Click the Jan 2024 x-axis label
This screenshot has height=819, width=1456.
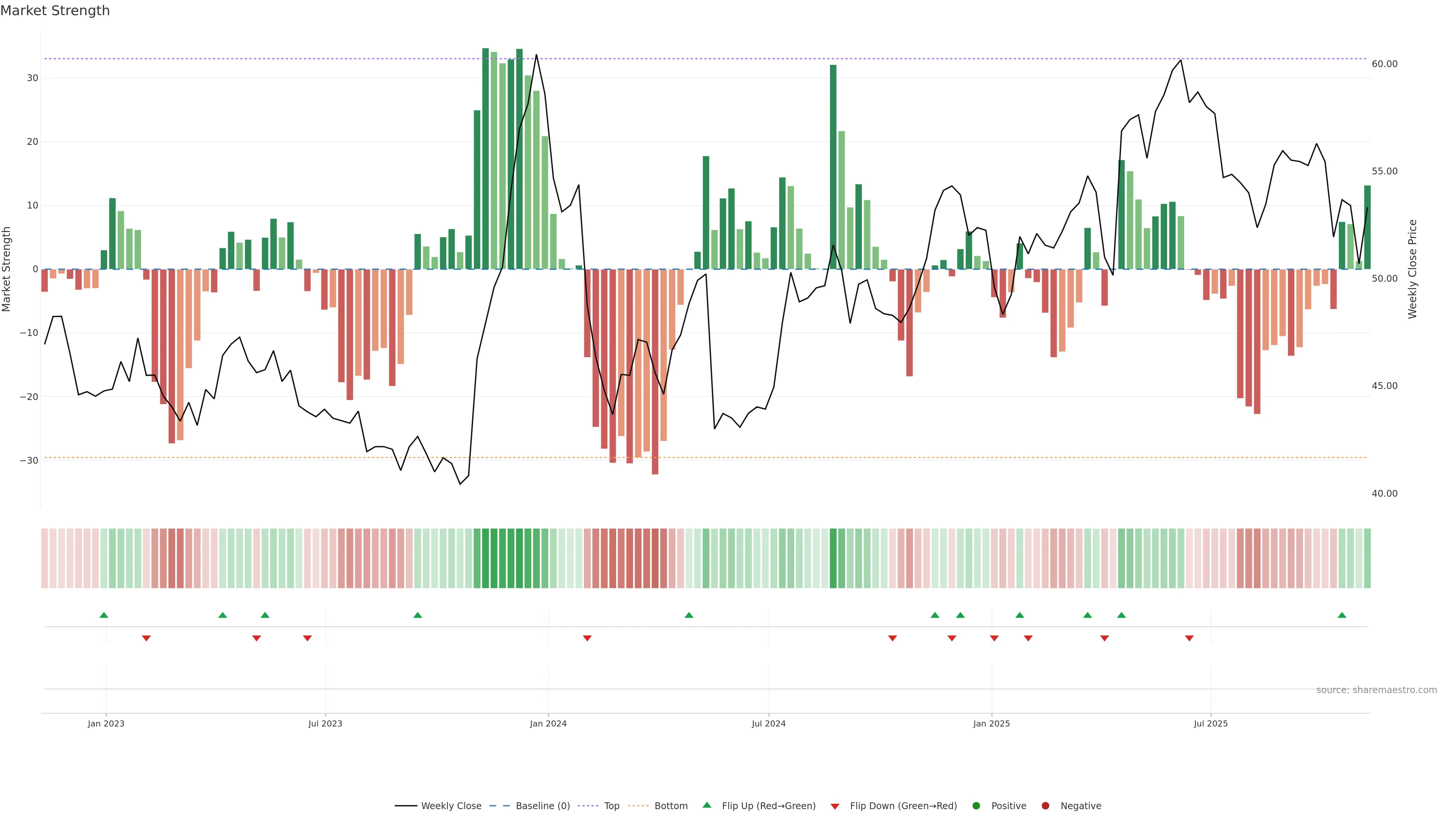[x=548, y=723]
